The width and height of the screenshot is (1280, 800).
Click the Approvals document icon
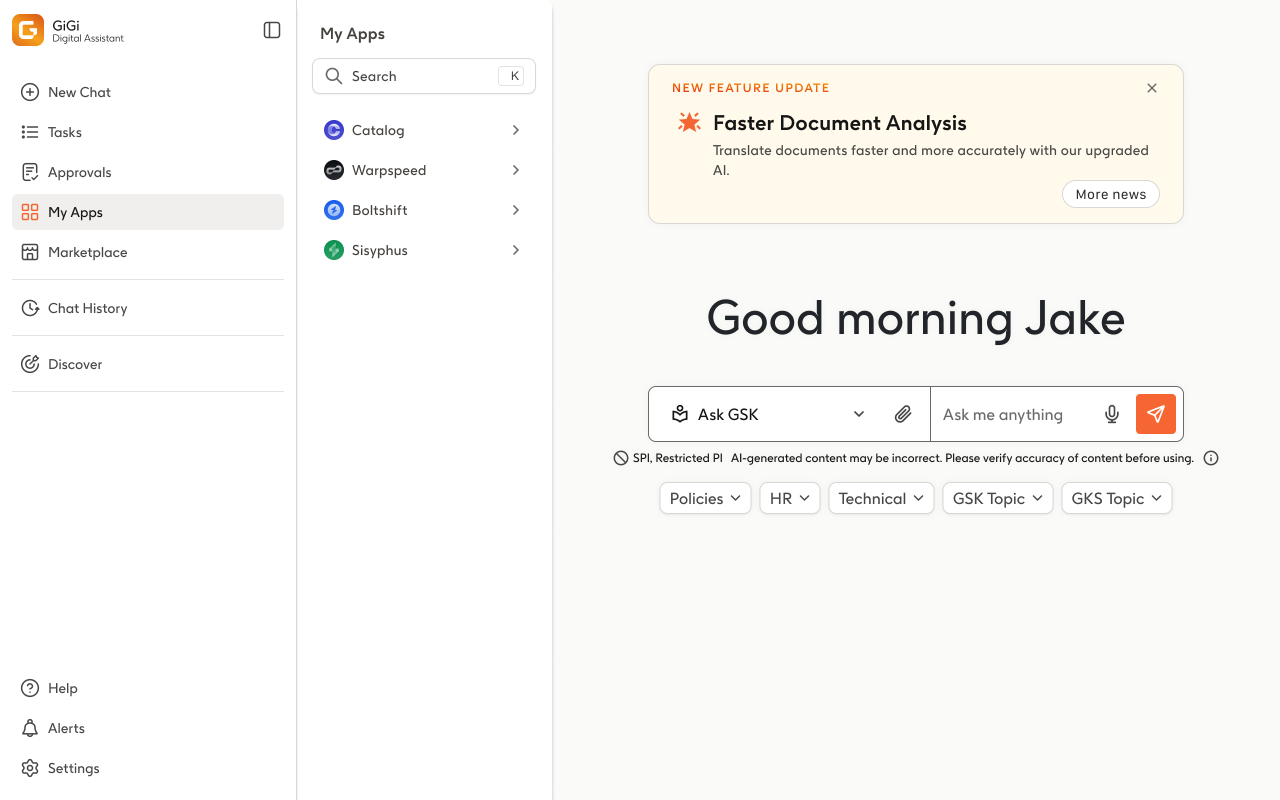(30, 172)
